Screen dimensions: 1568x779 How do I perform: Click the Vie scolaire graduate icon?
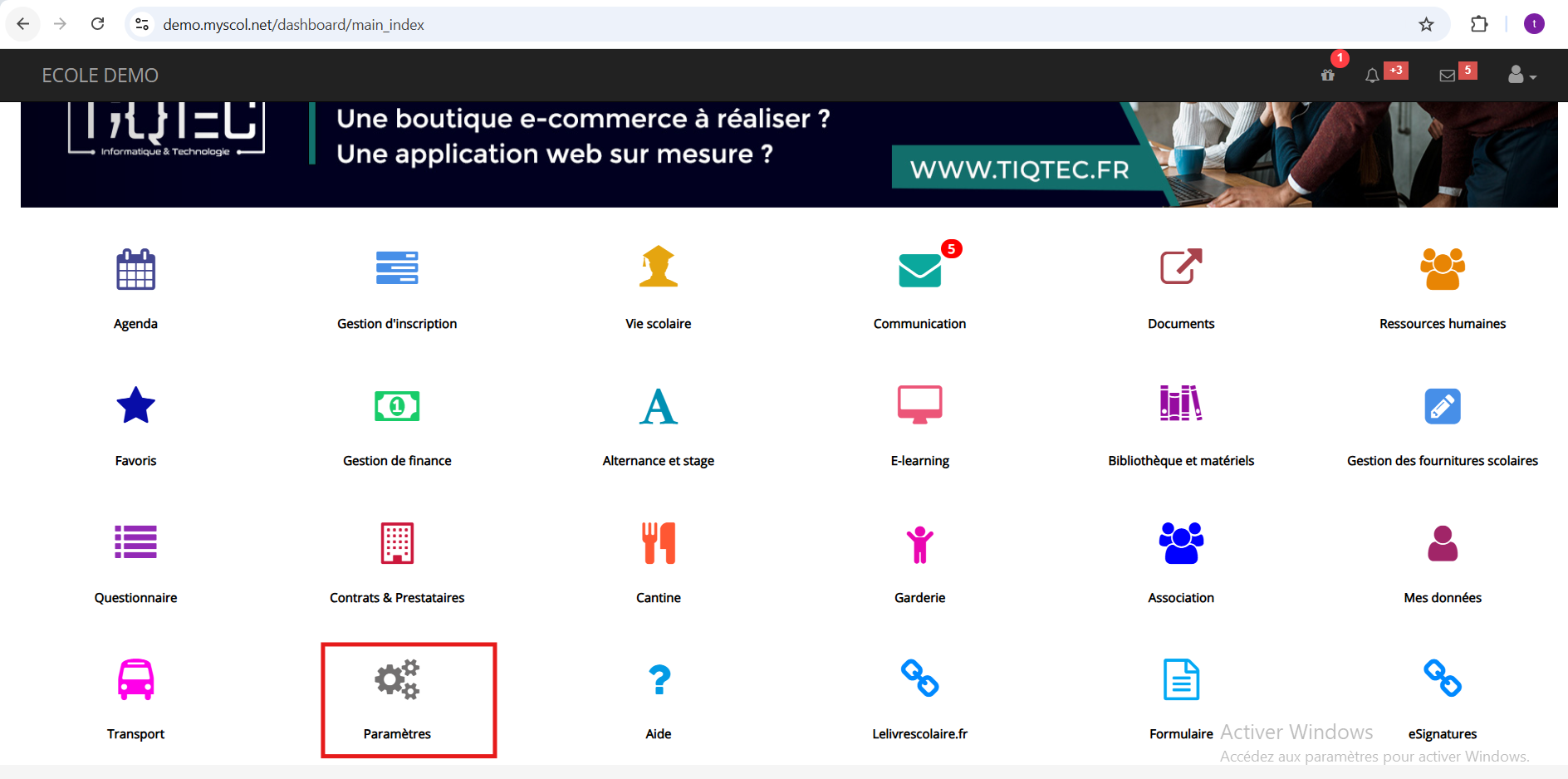[658, 267]
